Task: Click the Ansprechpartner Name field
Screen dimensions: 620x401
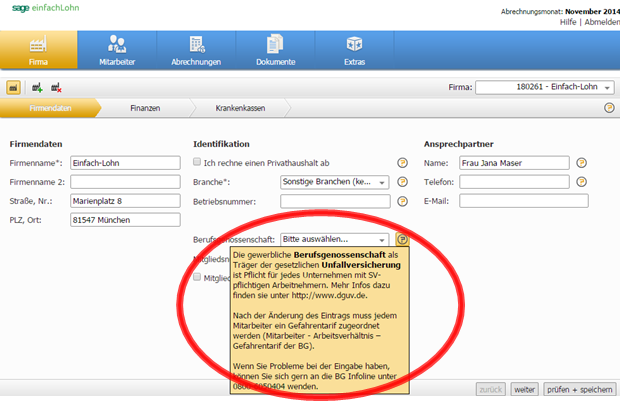Action: [x=514, y=163]
